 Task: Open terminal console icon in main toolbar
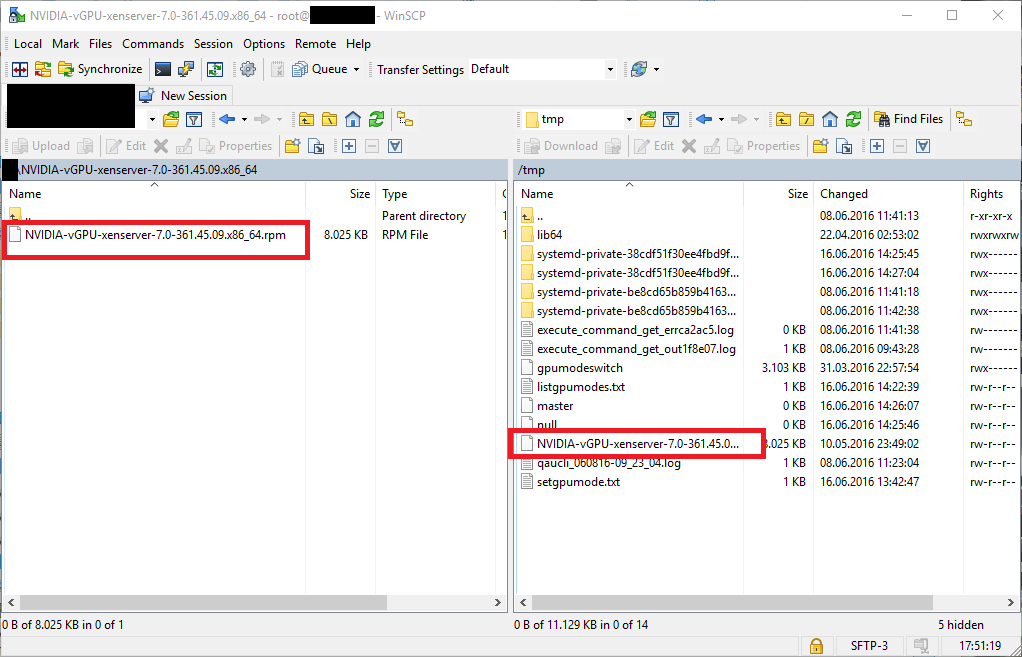(x=162, y=69)
